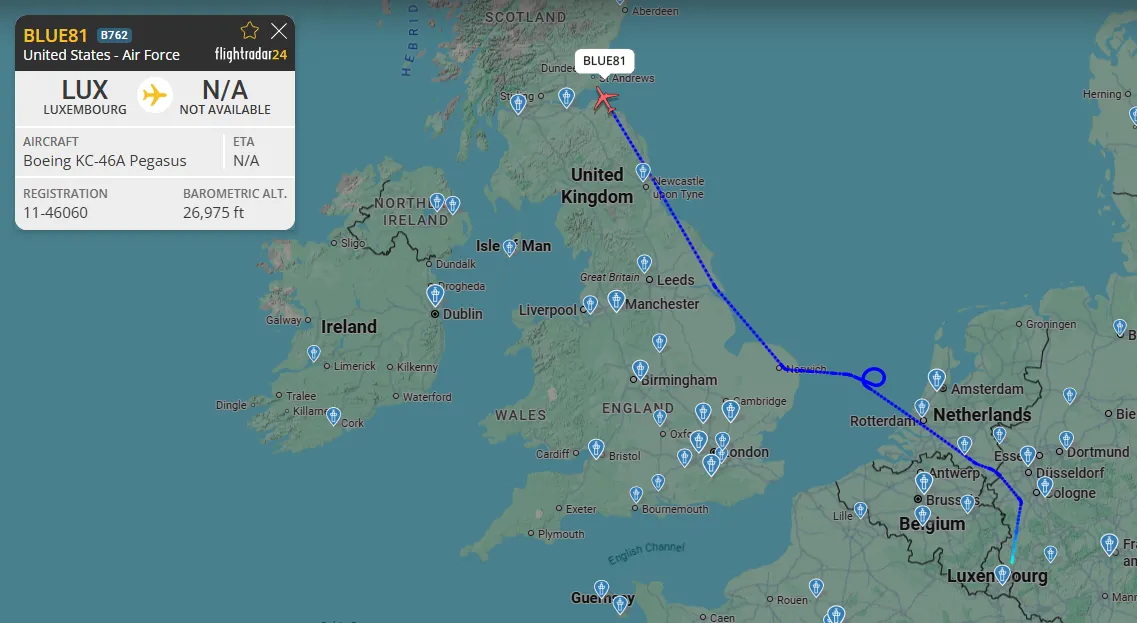The image size is (1137, 623).
Task: Click the airport pin near Newcastle upon Tyne
Action: pos(642,173)
